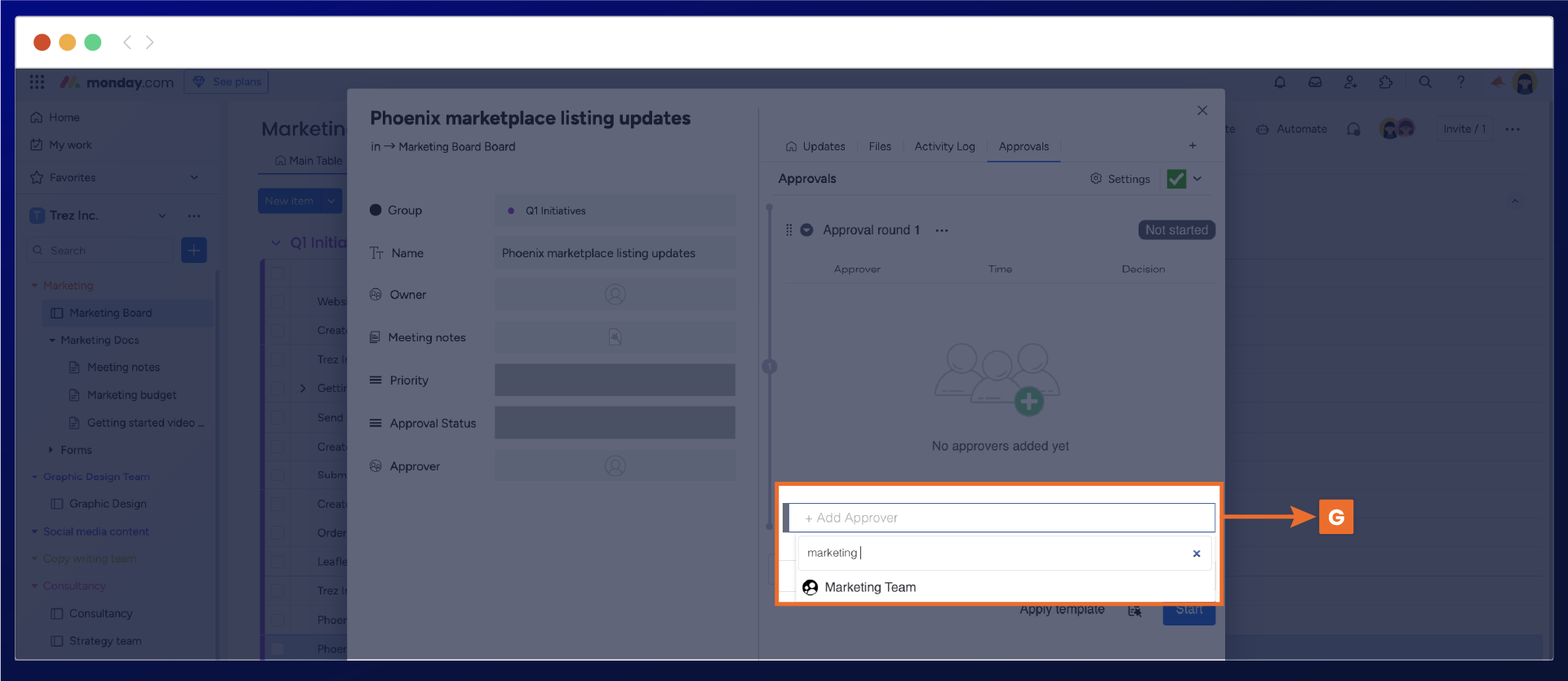
Task: Click the invite members icon
Action: click(x=1350, y=82)
